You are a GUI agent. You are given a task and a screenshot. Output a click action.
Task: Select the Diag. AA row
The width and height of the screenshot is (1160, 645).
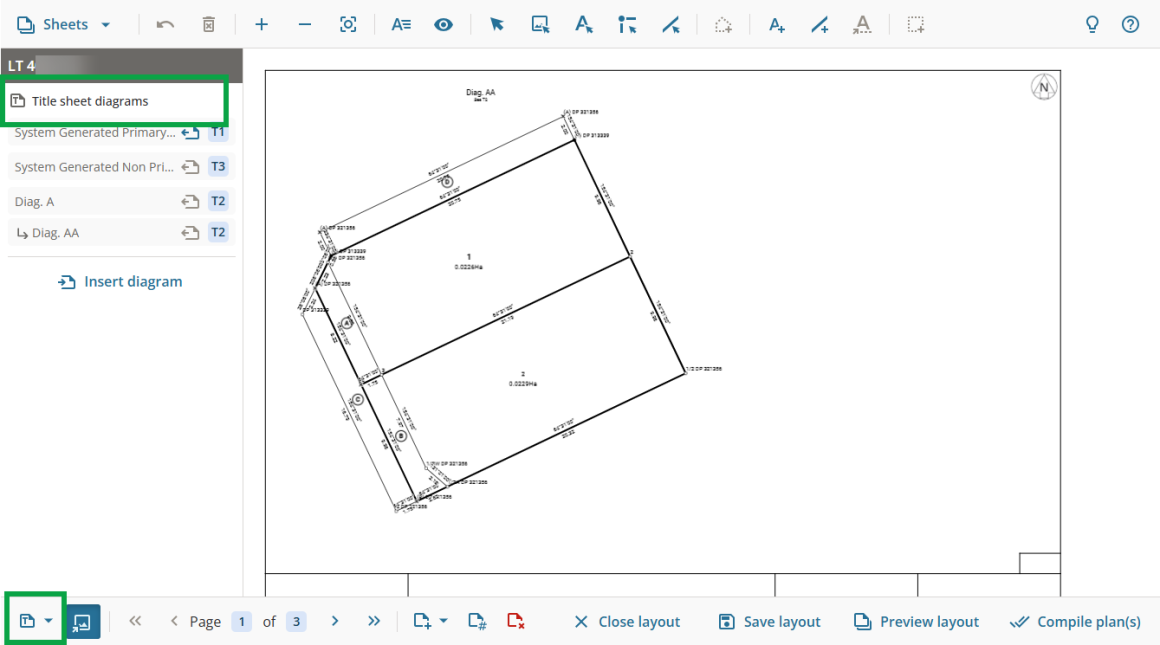click(121, 233)
